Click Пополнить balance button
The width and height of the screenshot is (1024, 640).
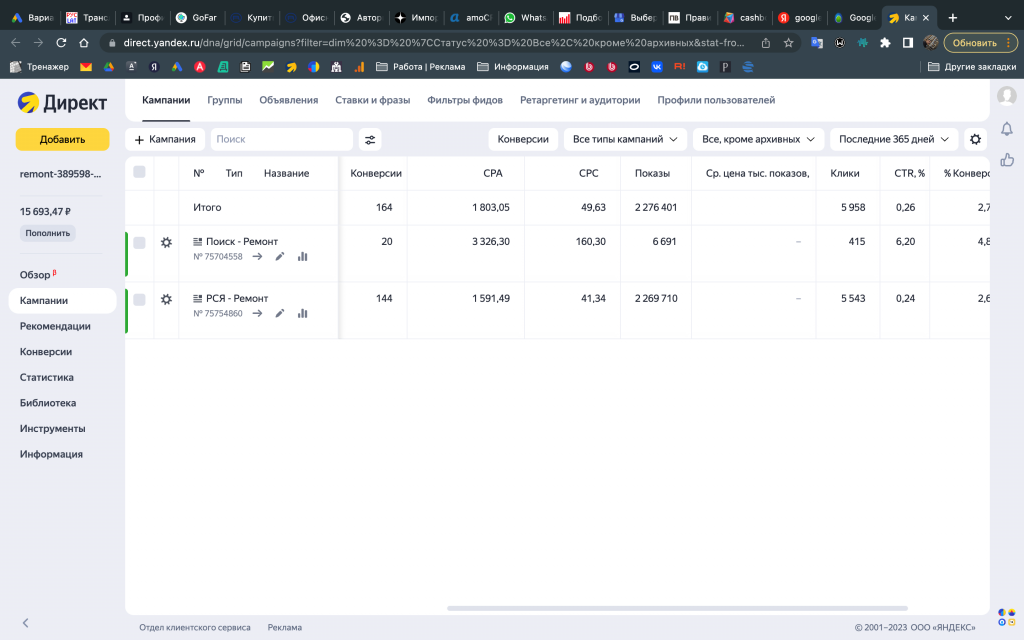47,233
